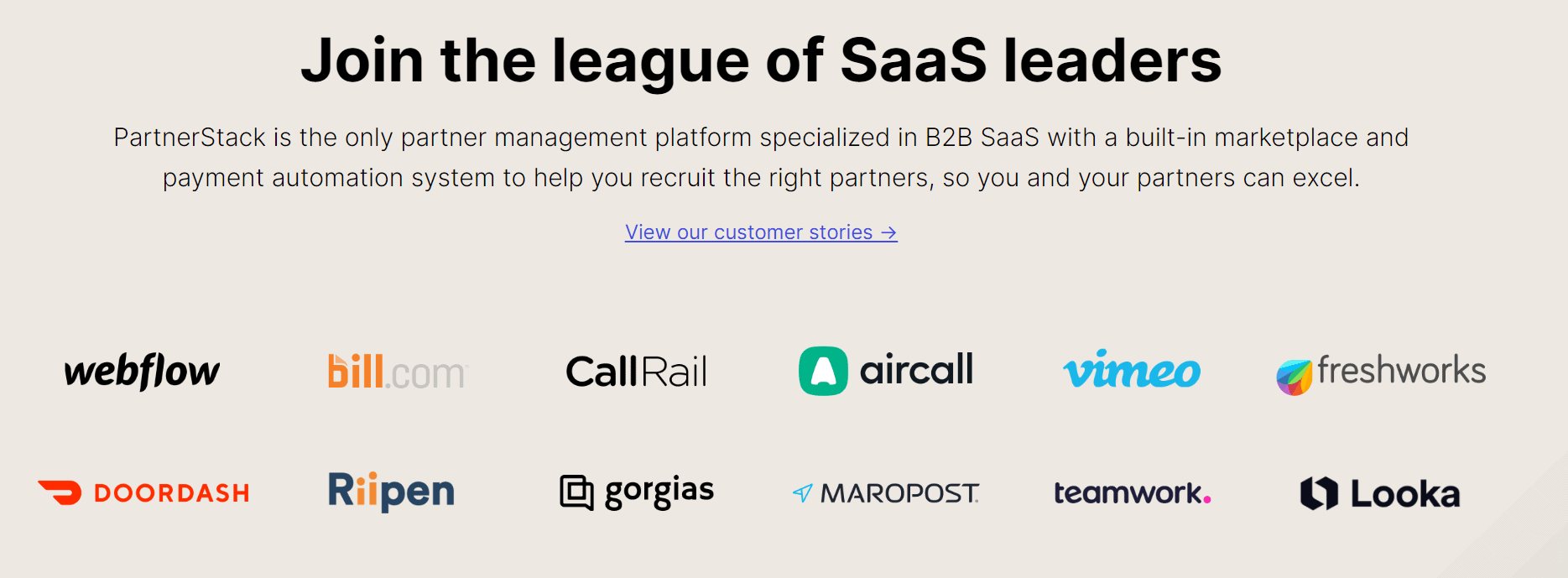The image size is (1568, 578).
Task: Click the Riipen logo
Action: [x=391, y=492]
